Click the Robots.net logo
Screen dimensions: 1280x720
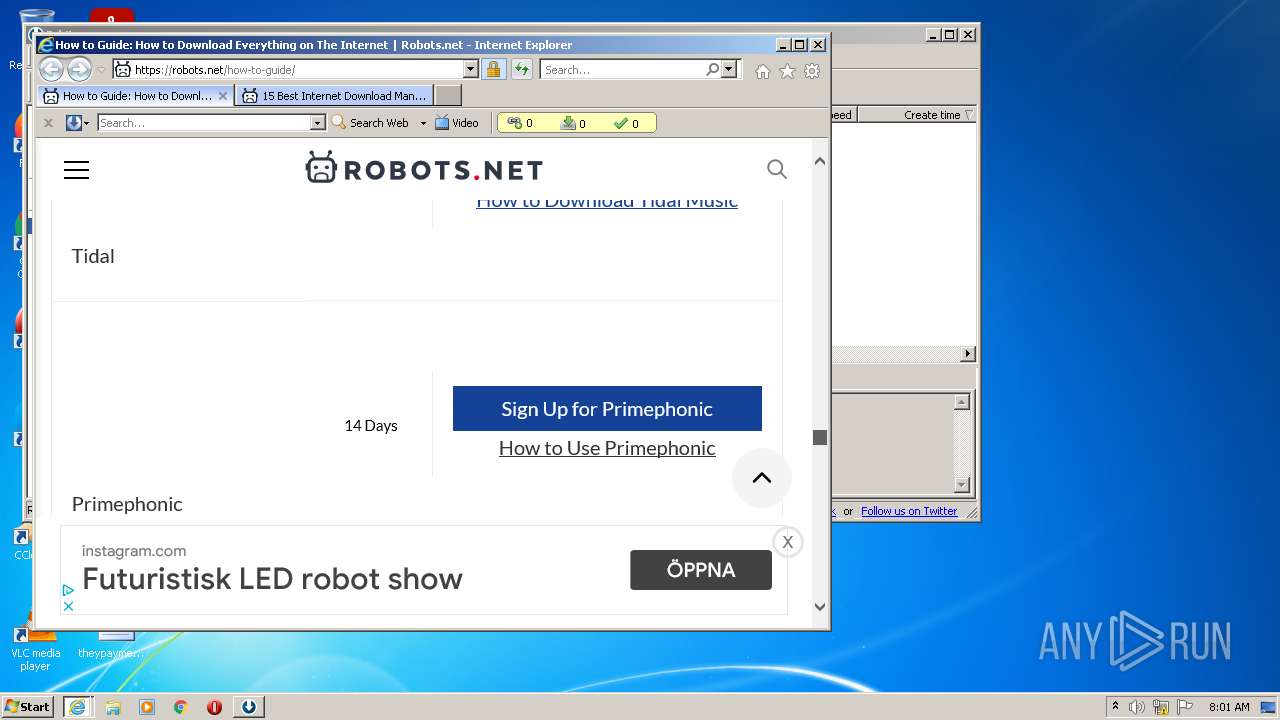pyautogui.click(x=424, y=169)
